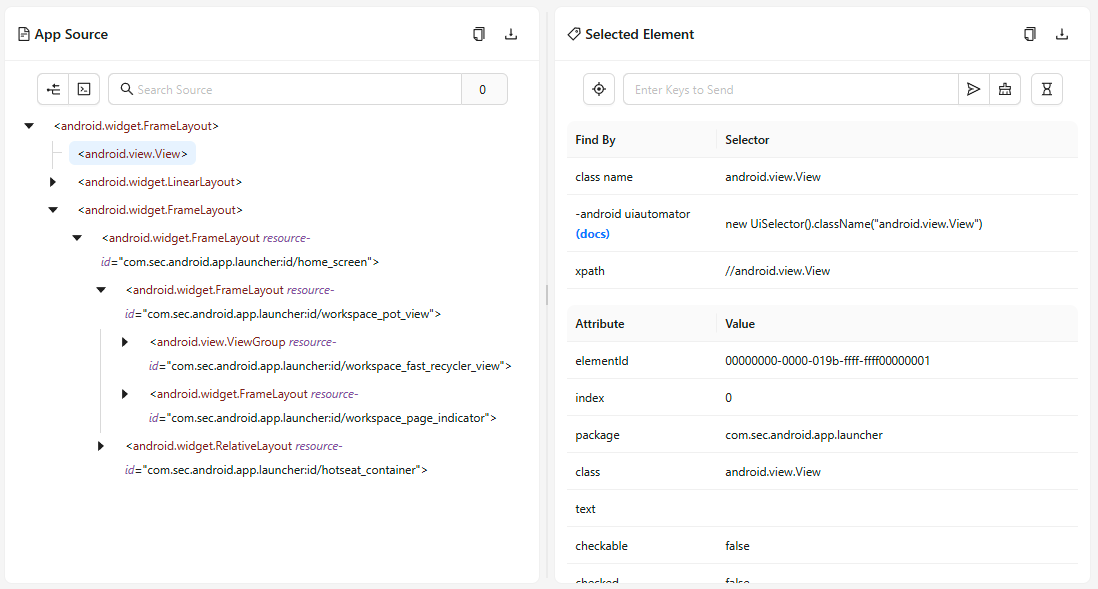Viewport: 1098px width, 589px height.
Task: Copy Selected Element attributes to clipboard
Action: 1030,34
